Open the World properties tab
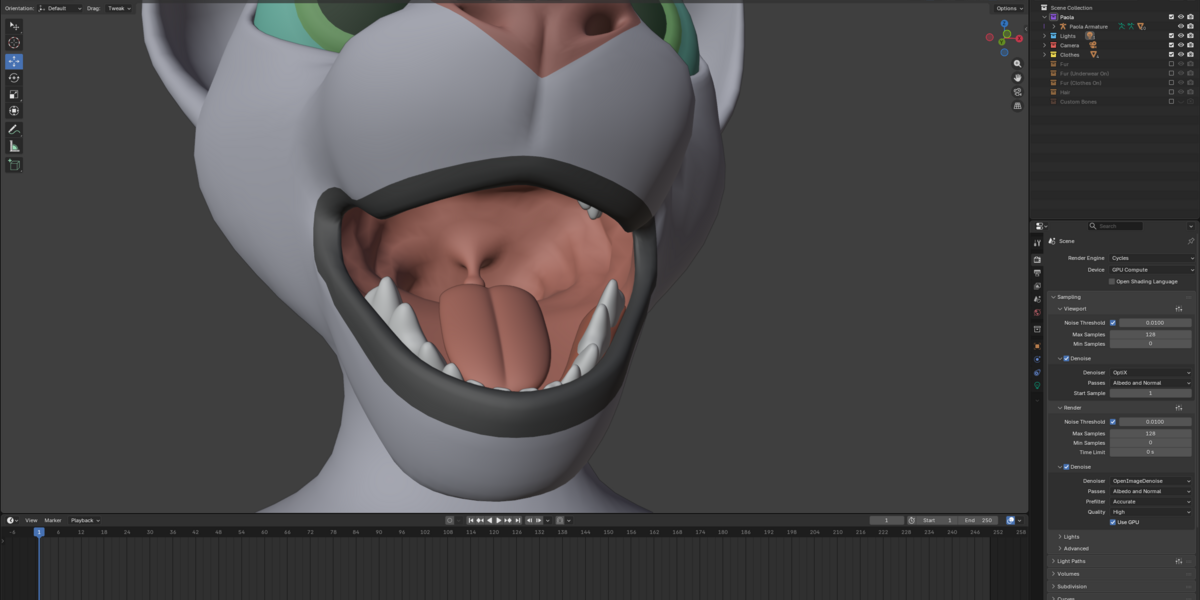Screen dimensions: 1200x600 coord(1037,312)
